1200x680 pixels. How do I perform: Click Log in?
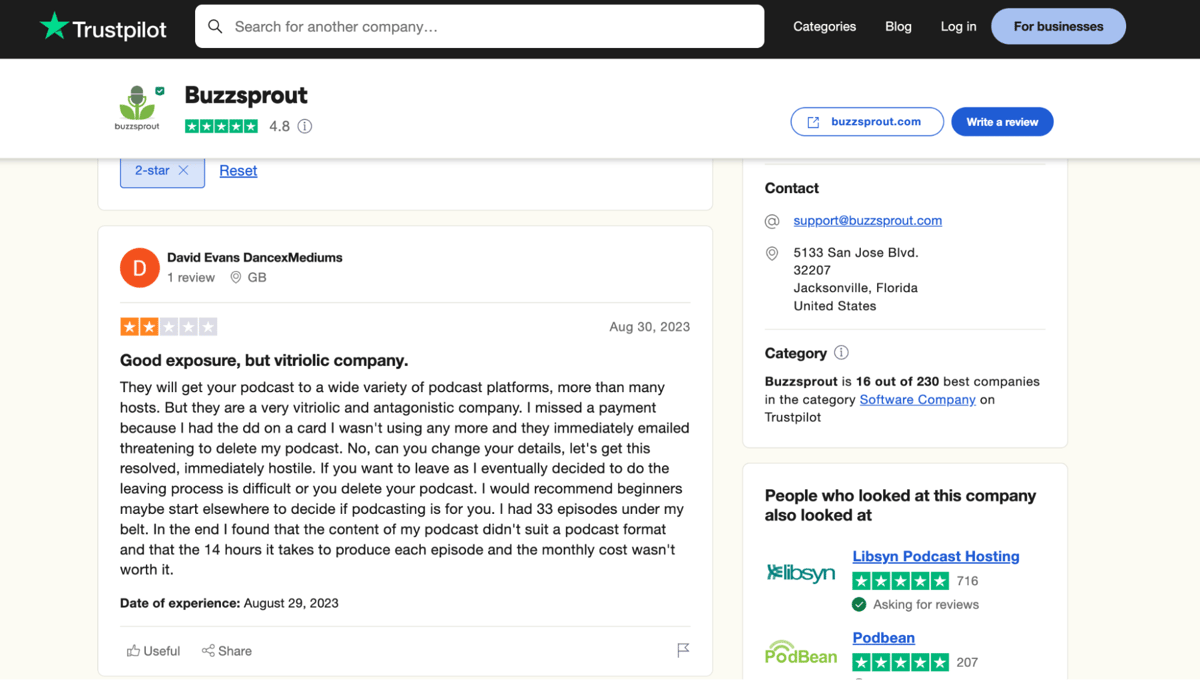pos(958,27)
